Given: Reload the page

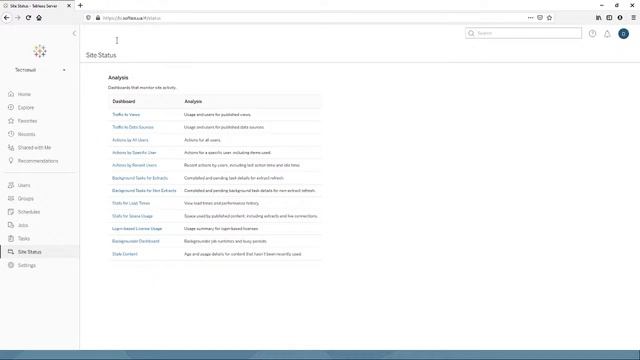Looking at the screenshot, I should coord(28,18).
